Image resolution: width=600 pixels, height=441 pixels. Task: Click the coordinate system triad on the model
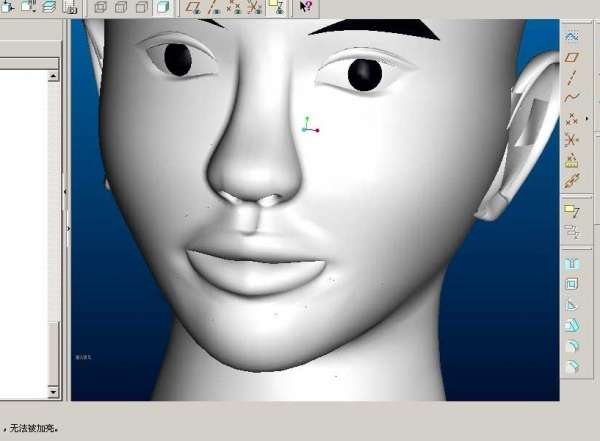310,126
